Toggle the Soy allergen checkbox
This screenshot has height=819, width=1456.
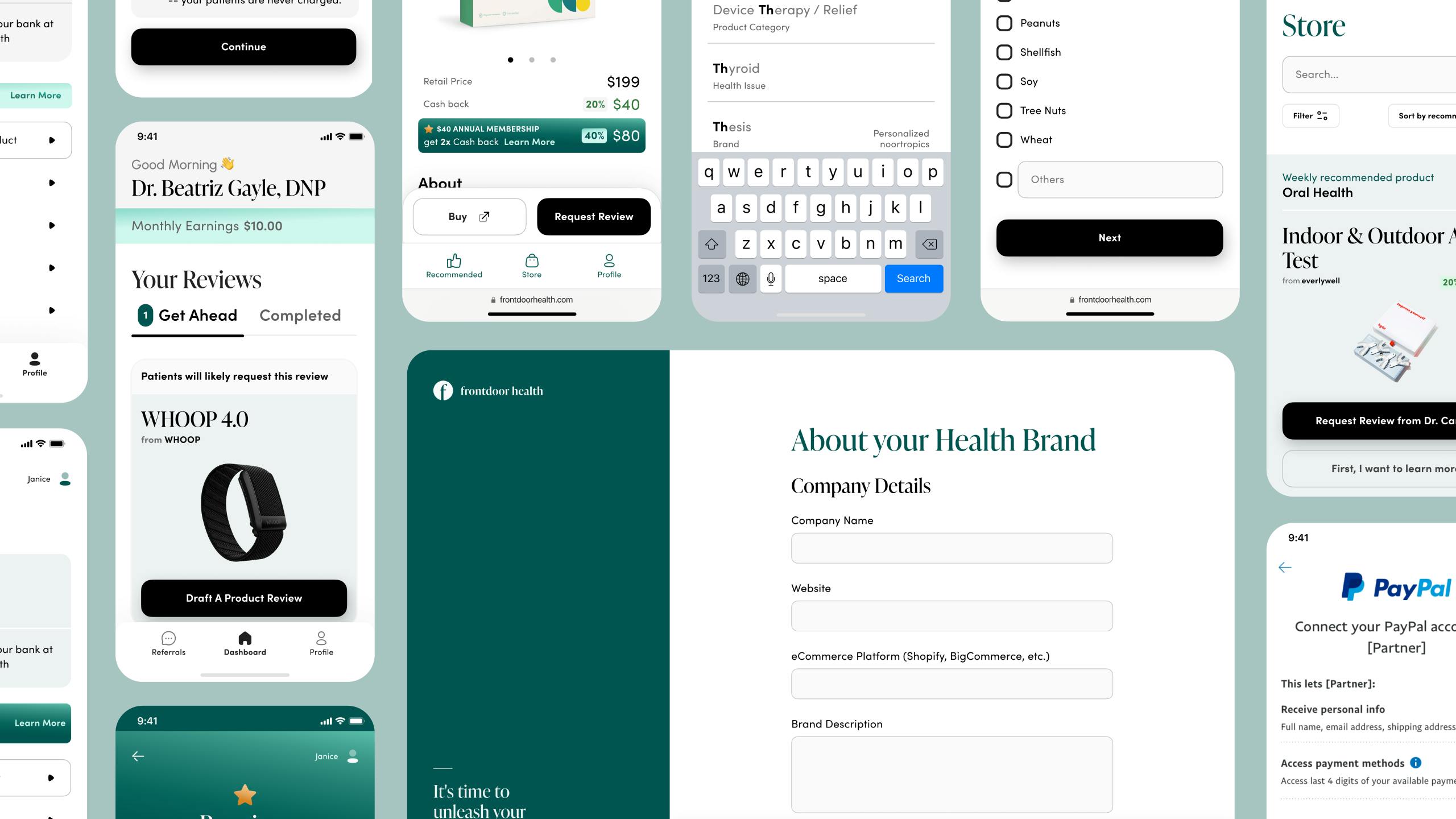coord(1004,81)
